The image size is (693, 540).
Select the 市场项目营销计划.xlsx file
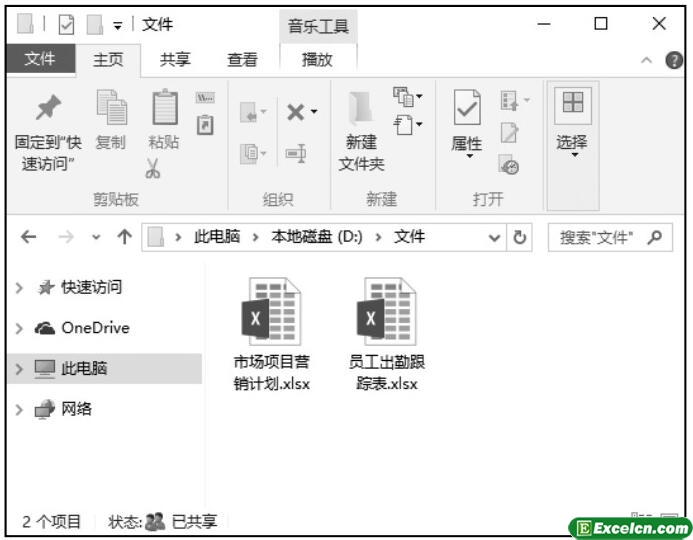pos(271,334)
